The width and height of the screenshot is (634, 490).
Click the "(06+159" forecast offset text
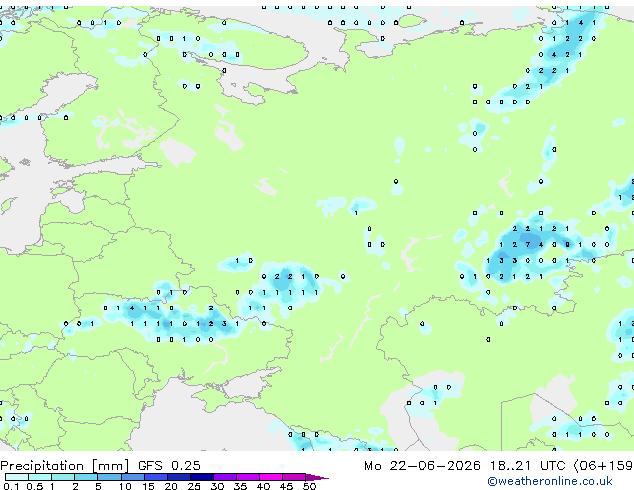603,466
